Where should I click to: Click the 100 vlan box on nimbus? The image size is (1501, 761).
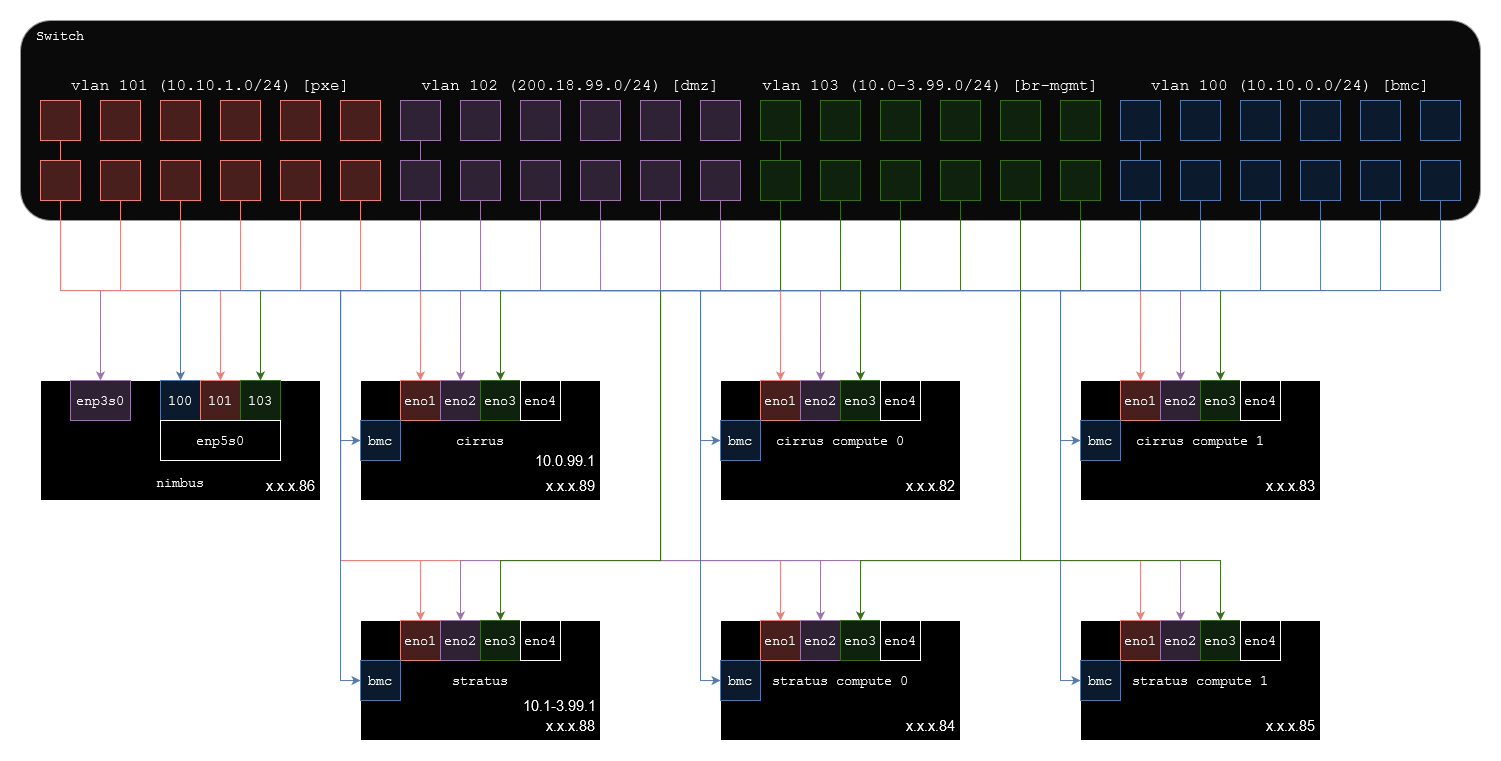[180, 400]
